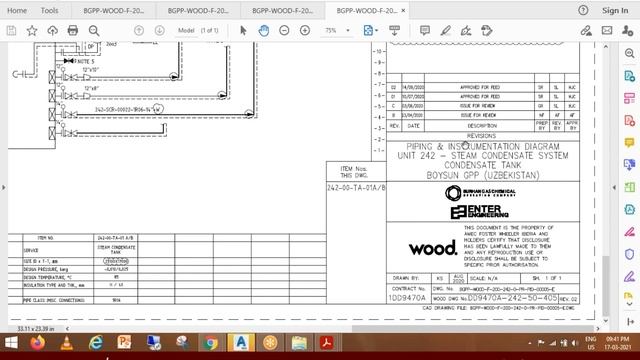Go to next page arrow
Screen dimensions: 640x360
click(x=160, y=31)
